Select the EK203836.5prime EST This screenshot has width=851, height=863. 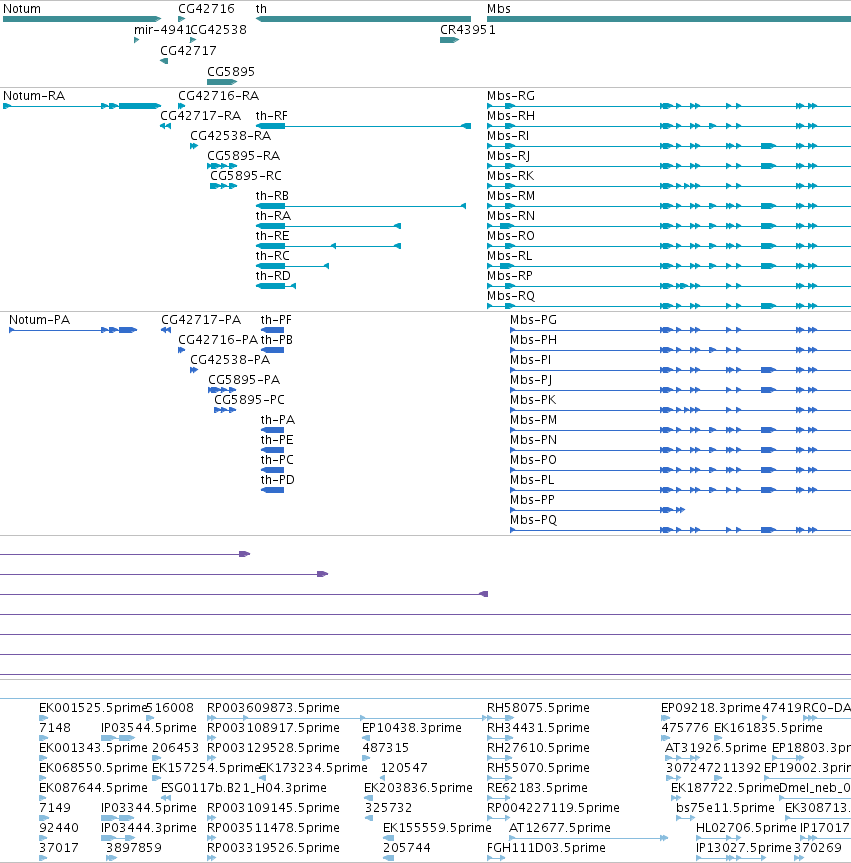point(368,798)
